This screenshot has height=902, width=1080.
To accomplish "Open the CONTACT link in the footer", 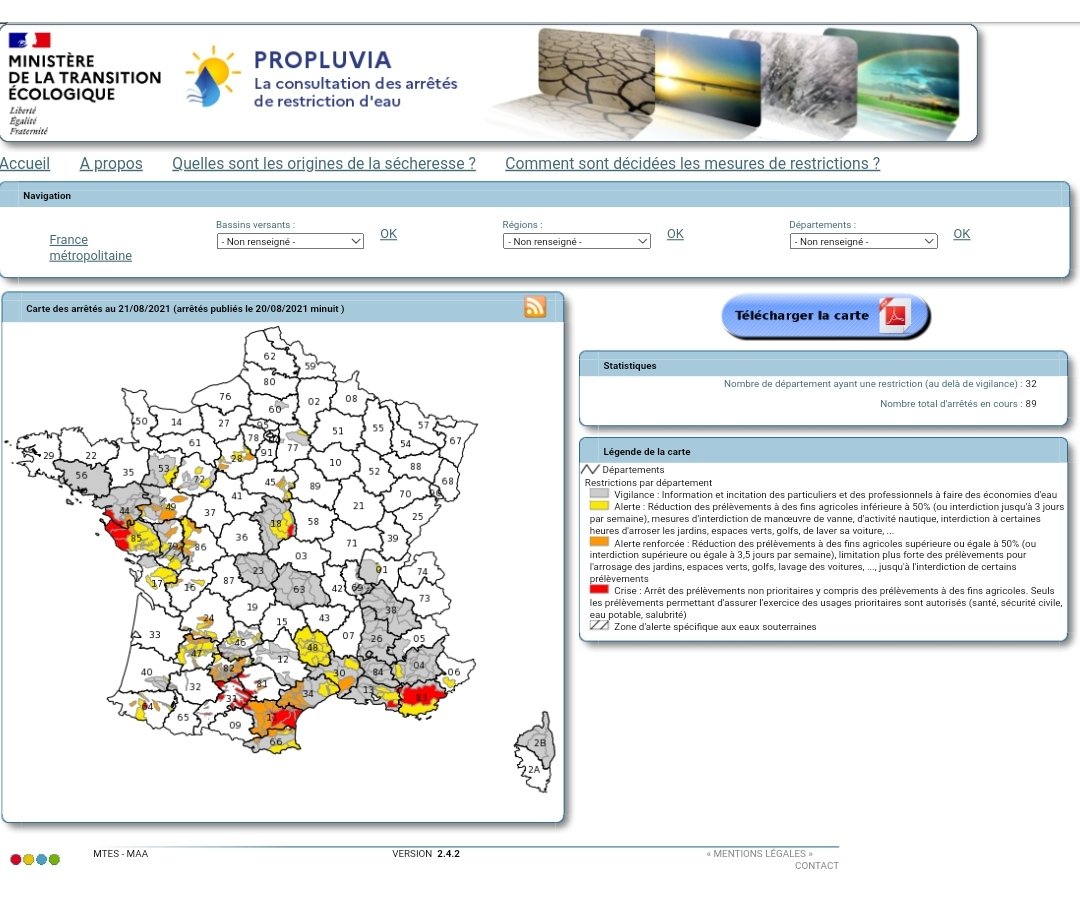I will [x=816, y=865].
